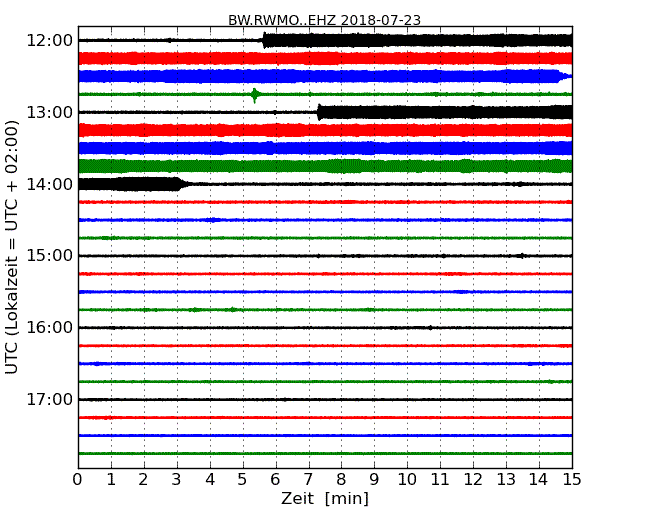Click the vertical axis label UTC (Lokalzeit = UTC + 02:00)
Viewport: 650px width, 520px height.
[12, 247]
